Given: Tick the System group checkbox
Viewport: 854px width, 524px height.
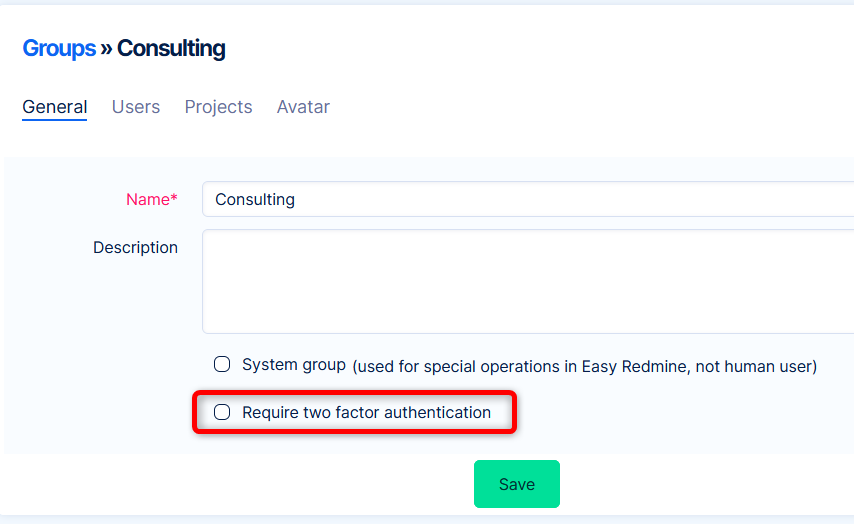Looking at the screenshot, I should (222, 365).
